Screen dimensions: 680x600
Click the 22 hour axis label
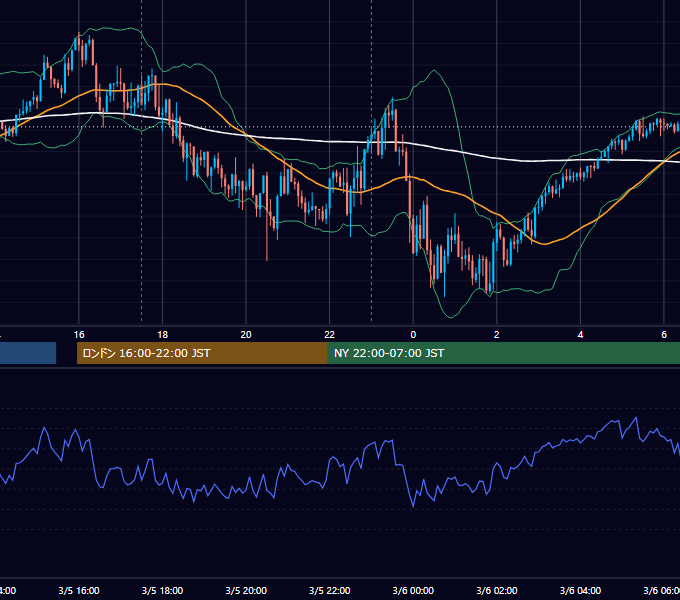tap(330, 335)
